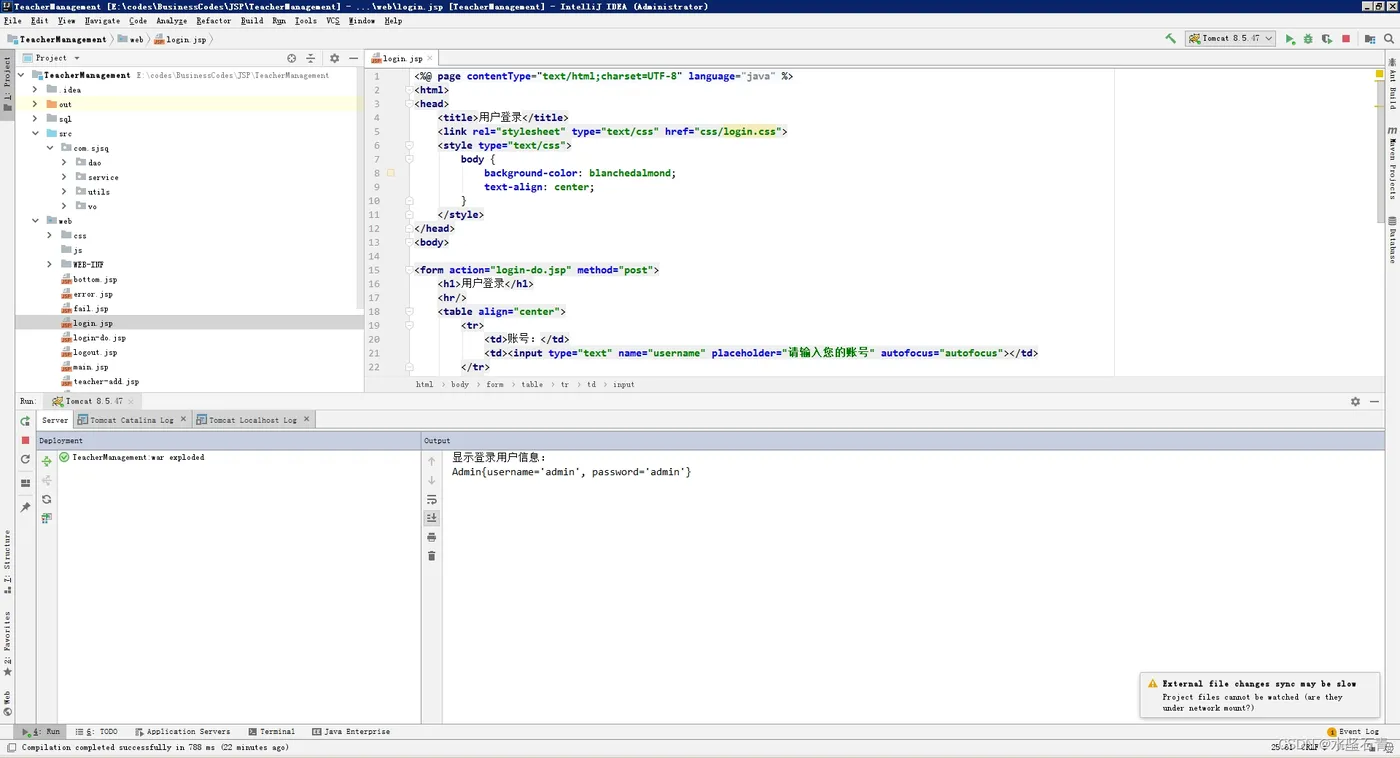Click the Update application refresh icon in Run panel
The image size is (1400, 758).
[x=26, y=459]
